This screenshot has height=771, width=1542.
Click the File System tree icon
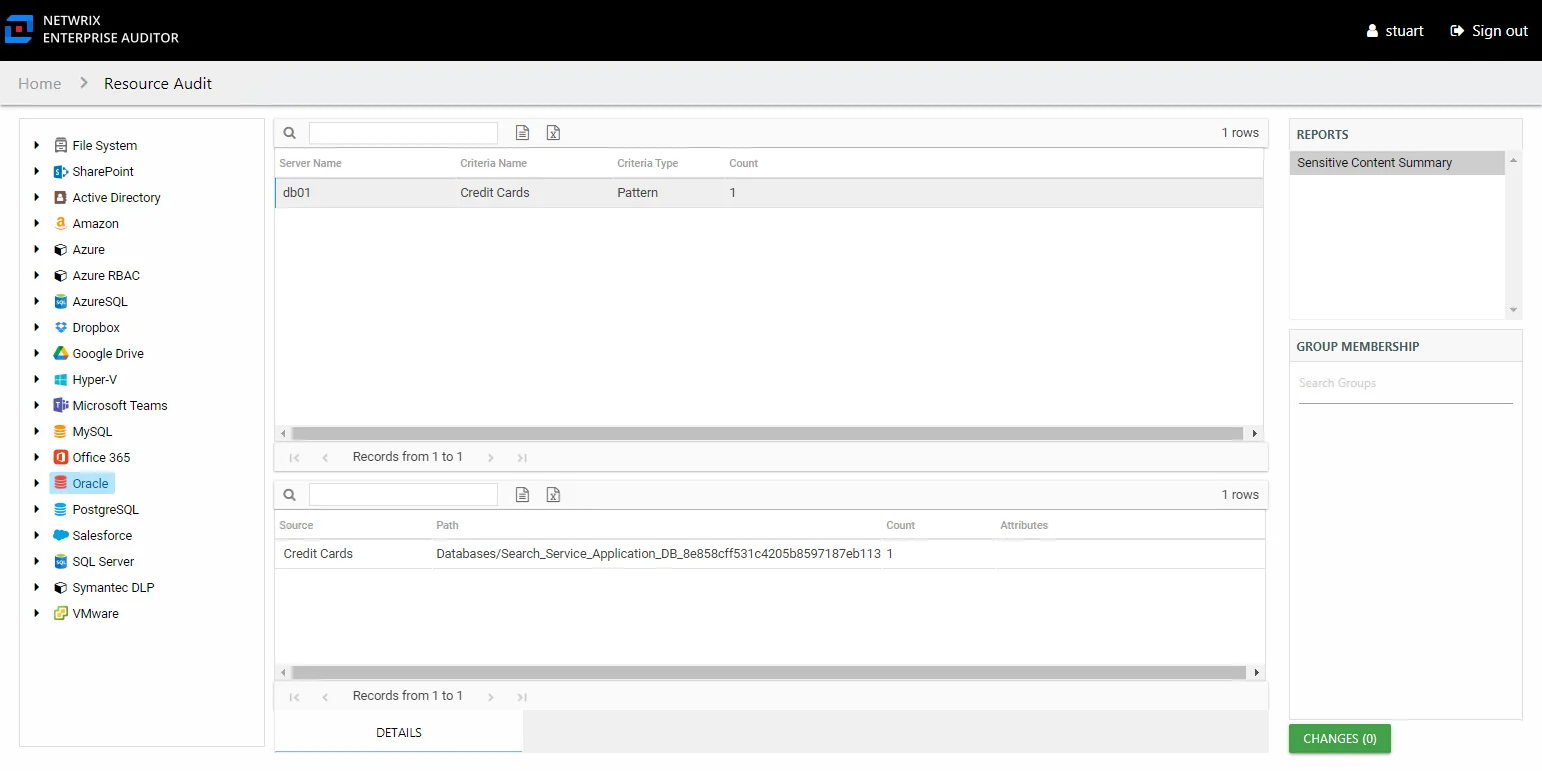click(61, 145)
